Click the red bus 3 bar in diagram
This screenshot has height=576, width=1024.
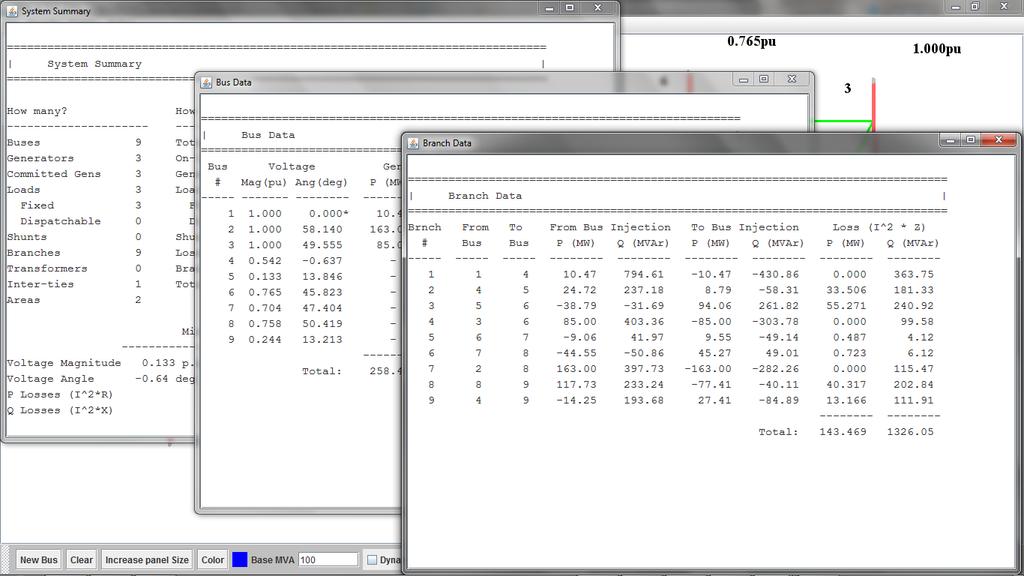[873, 104]
